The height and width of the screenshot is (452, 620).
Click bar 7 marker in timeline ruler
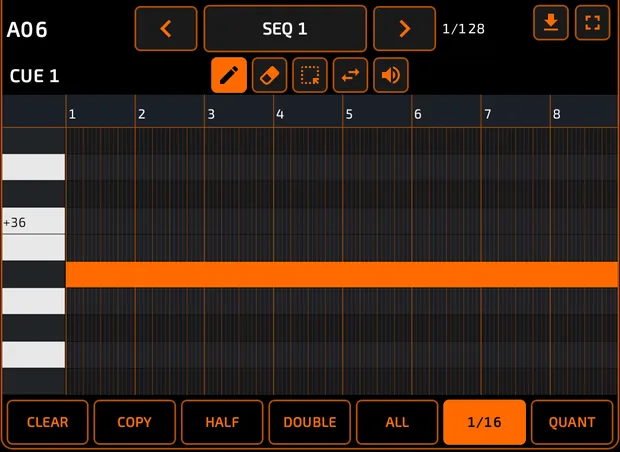pos(488,114)
